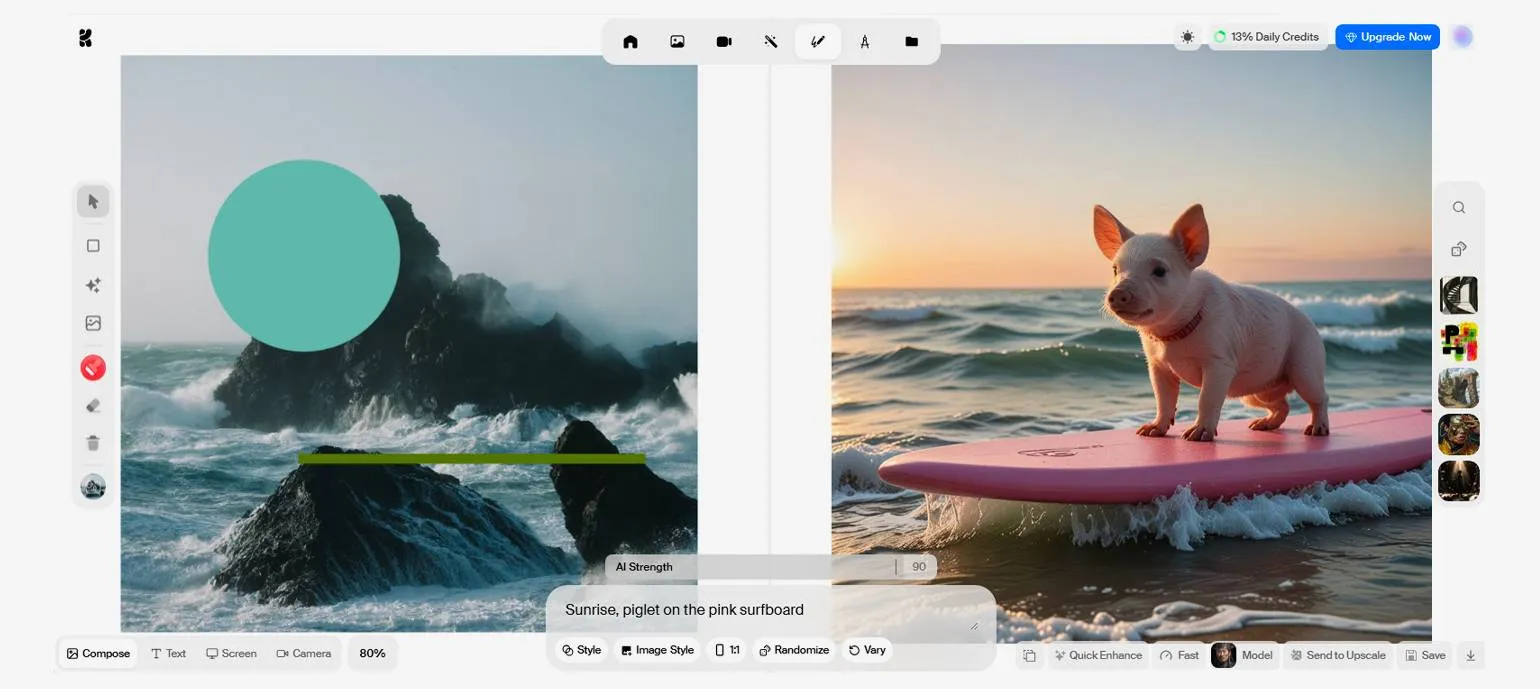This screenshot has width=1540, height=689.
Task: Open the Model selector
Action: coord(1243,656)
